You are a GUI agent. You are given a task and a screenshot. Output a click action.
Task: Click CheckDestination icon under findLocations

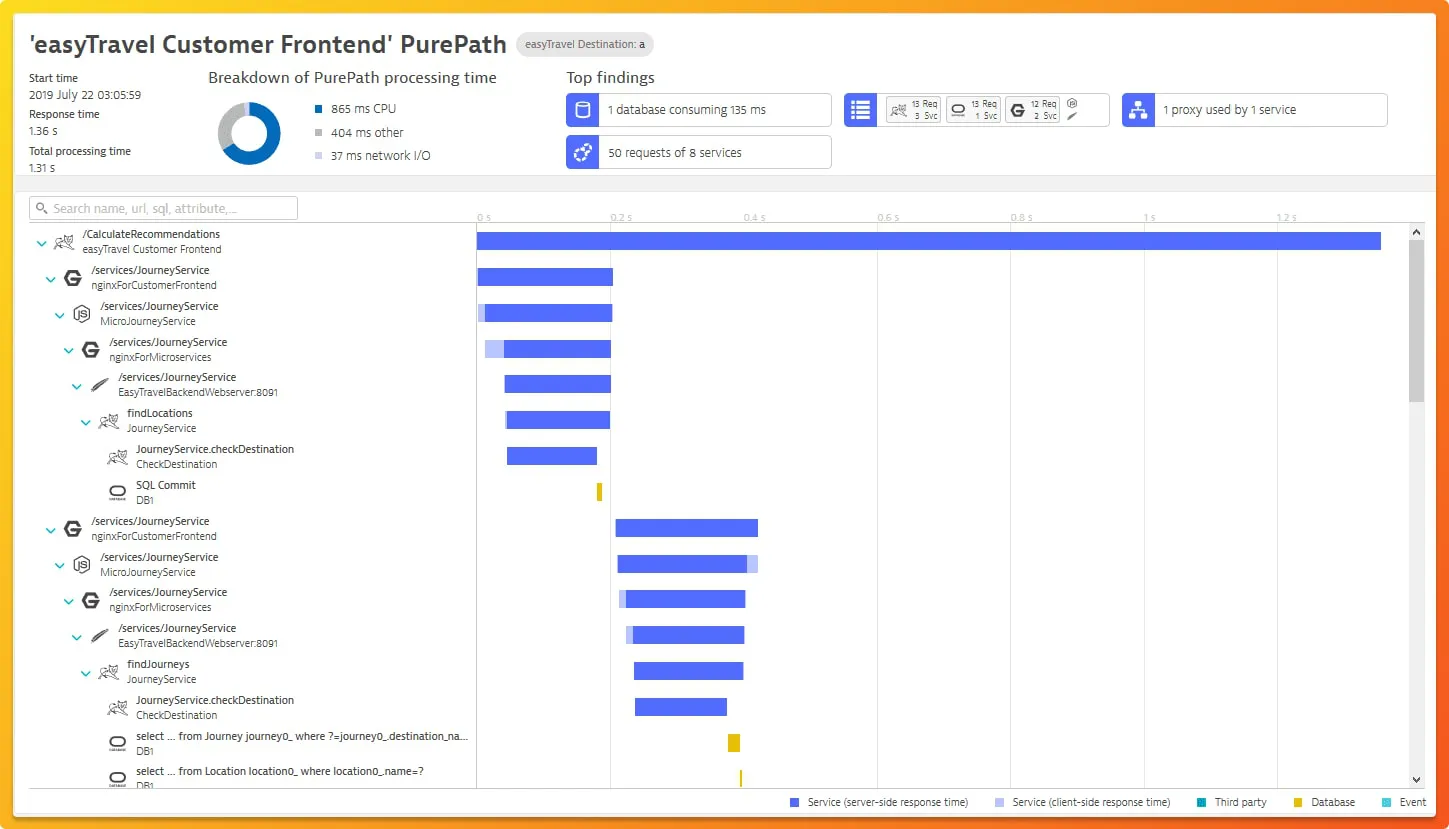pos(117,457)
